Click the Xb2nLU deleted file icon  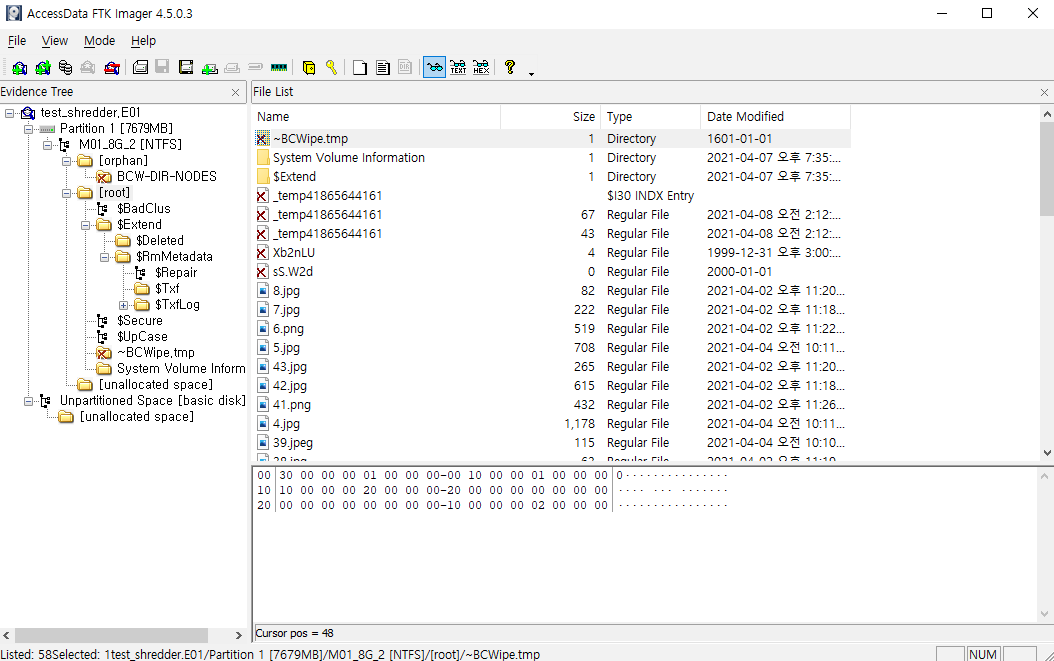tap(263, 253)
